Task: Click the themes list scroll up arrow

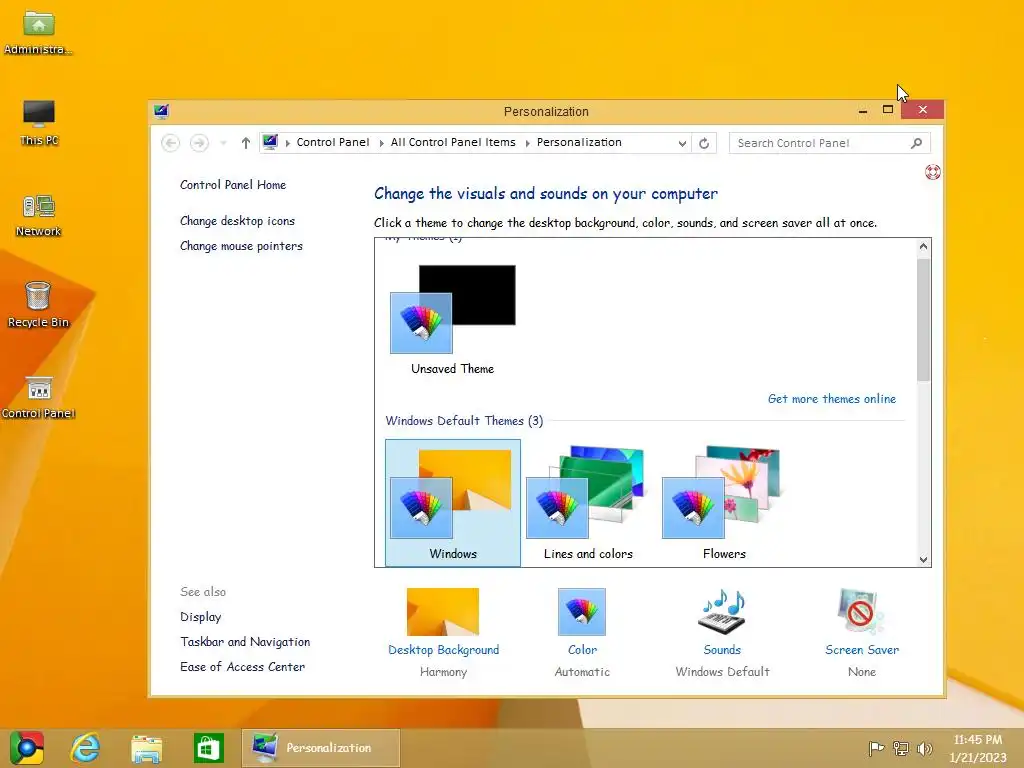Action: click(x=923, y=246)
